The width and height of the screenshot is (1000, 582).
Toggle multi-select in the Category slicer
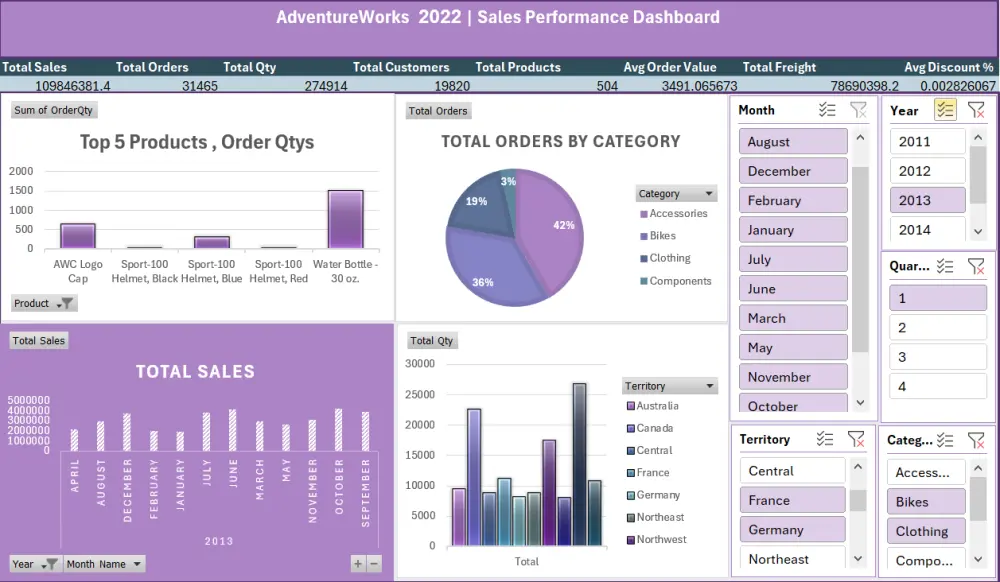945,440
